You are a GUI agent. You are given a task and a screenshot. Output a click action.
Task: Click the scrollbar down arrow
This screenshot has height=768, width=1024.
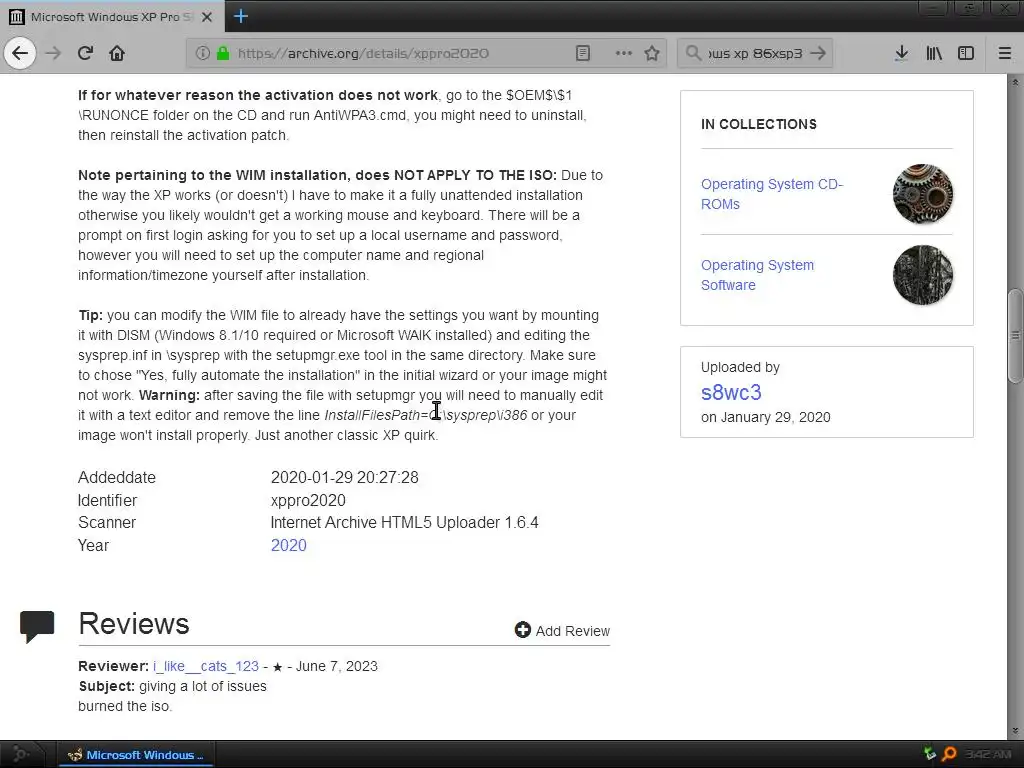coord(1015,731)
